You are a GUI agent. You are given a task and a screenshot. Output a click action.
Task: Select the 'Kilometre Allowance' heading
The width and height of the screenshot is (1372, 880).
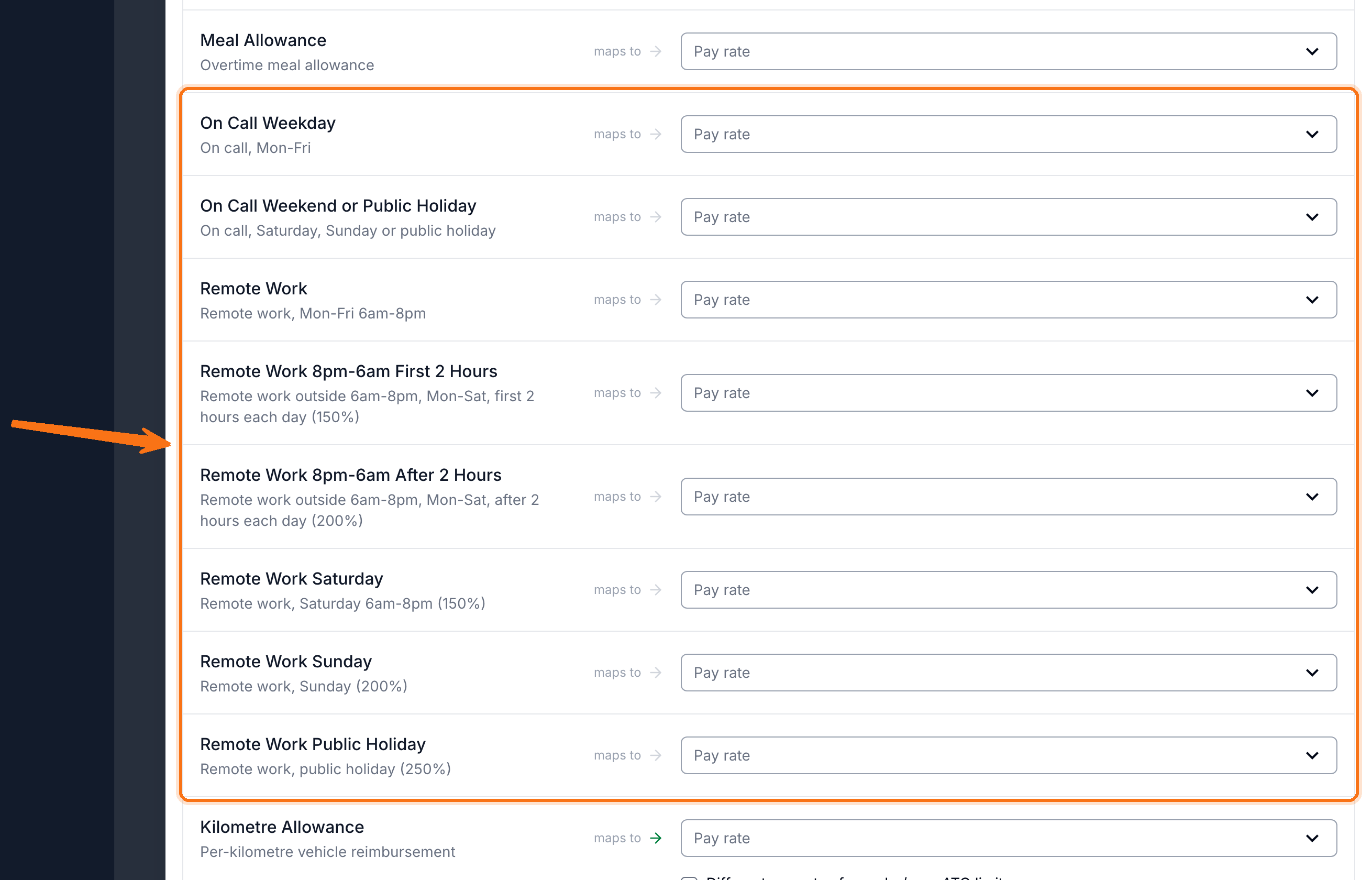[x=282, y=828]
